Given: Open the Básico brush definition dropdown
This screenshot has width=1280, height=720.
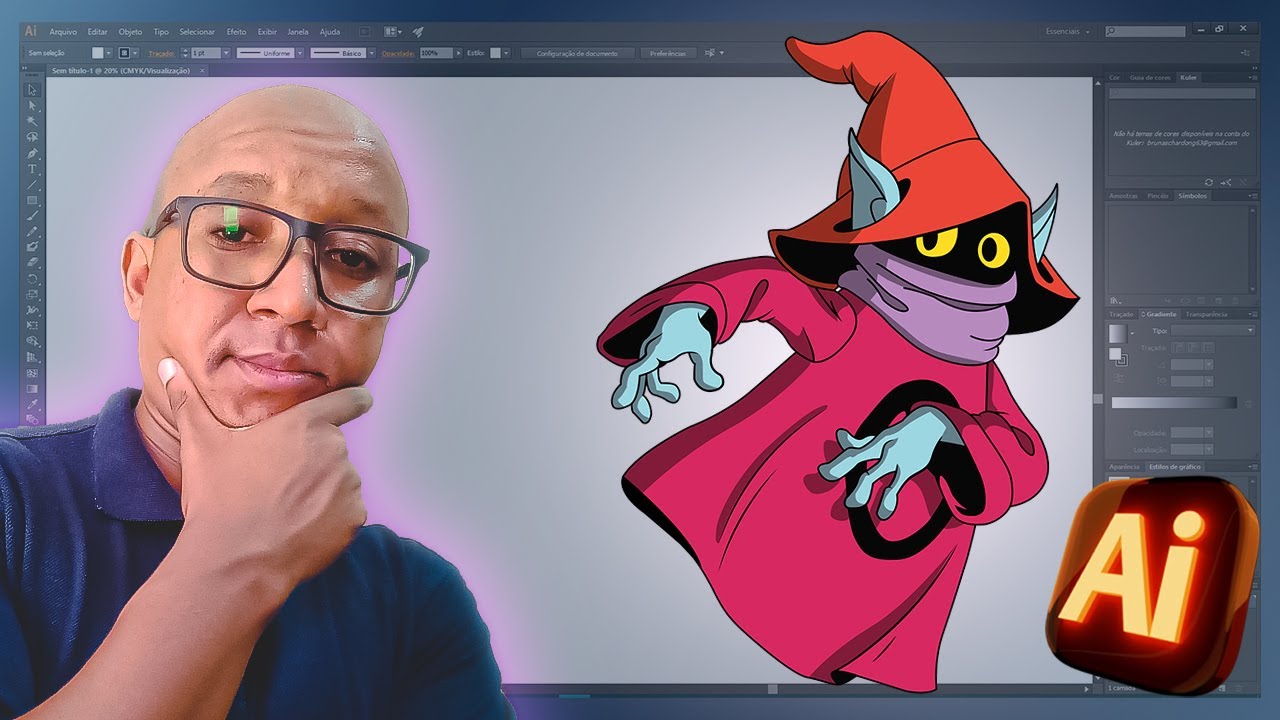Looking at the screenshot, I should click(x=372, y=53).
